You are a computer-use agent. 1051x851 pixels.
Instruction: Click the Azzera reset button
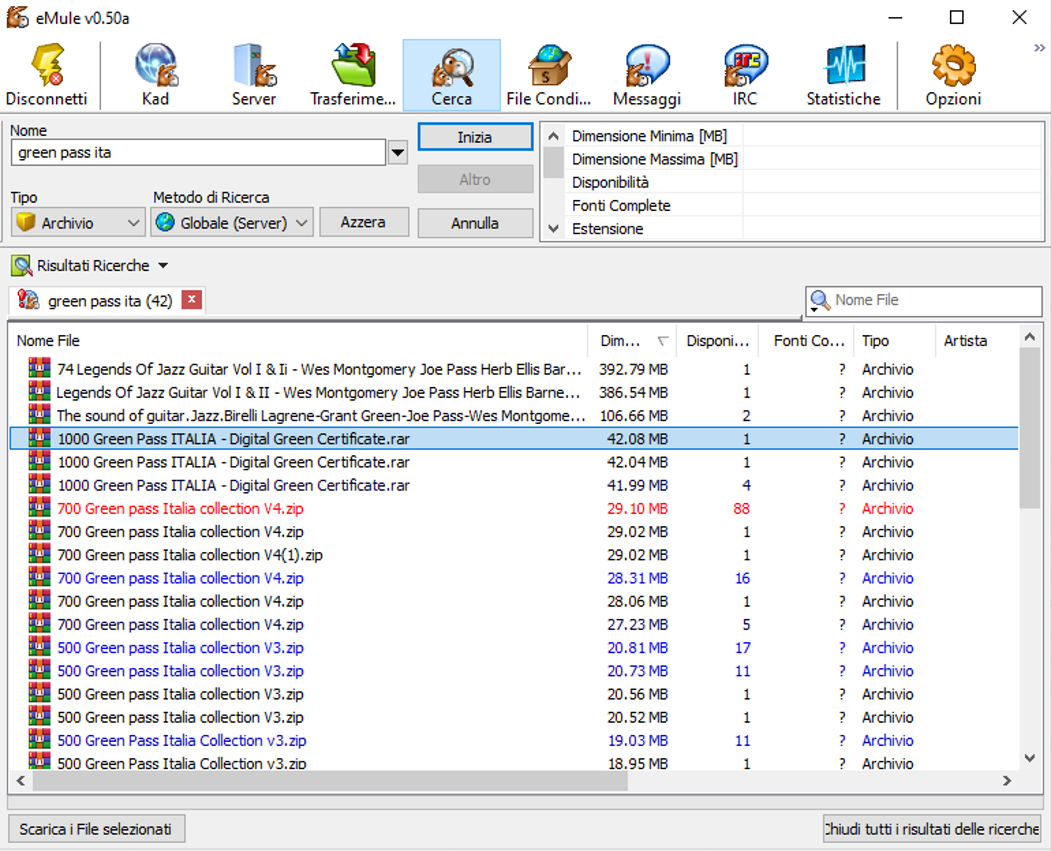click(364, 222)
